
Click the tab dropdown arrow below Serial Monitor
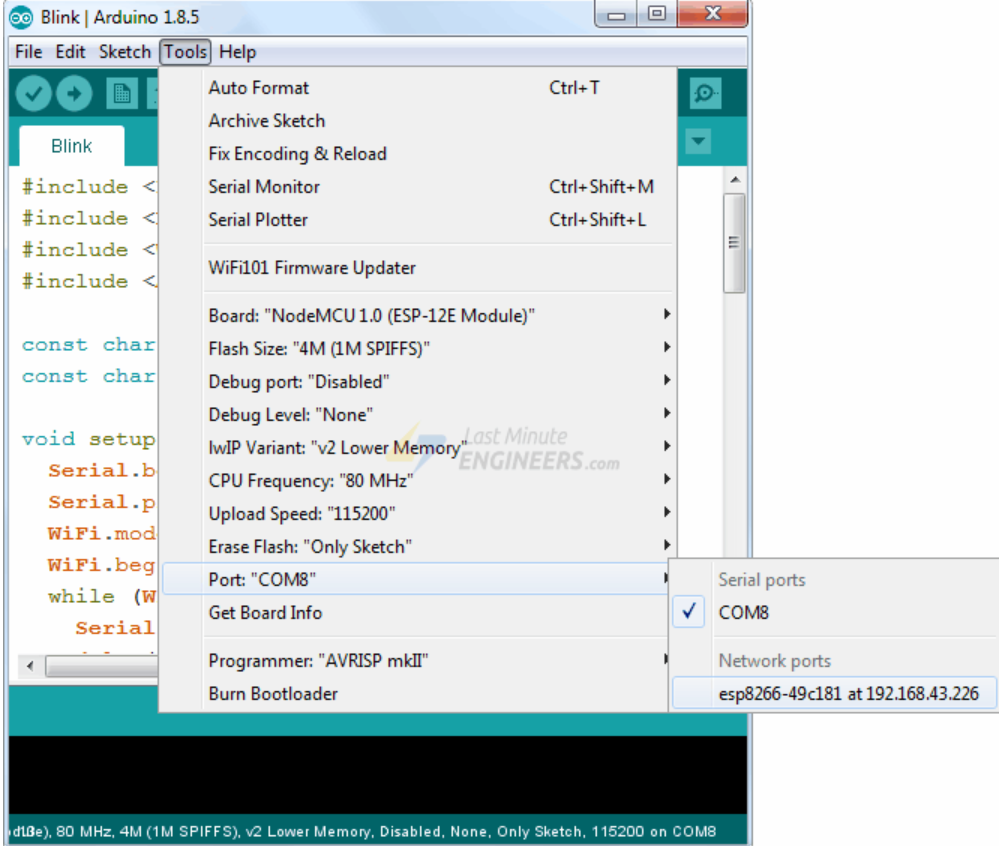coord(698,142)
